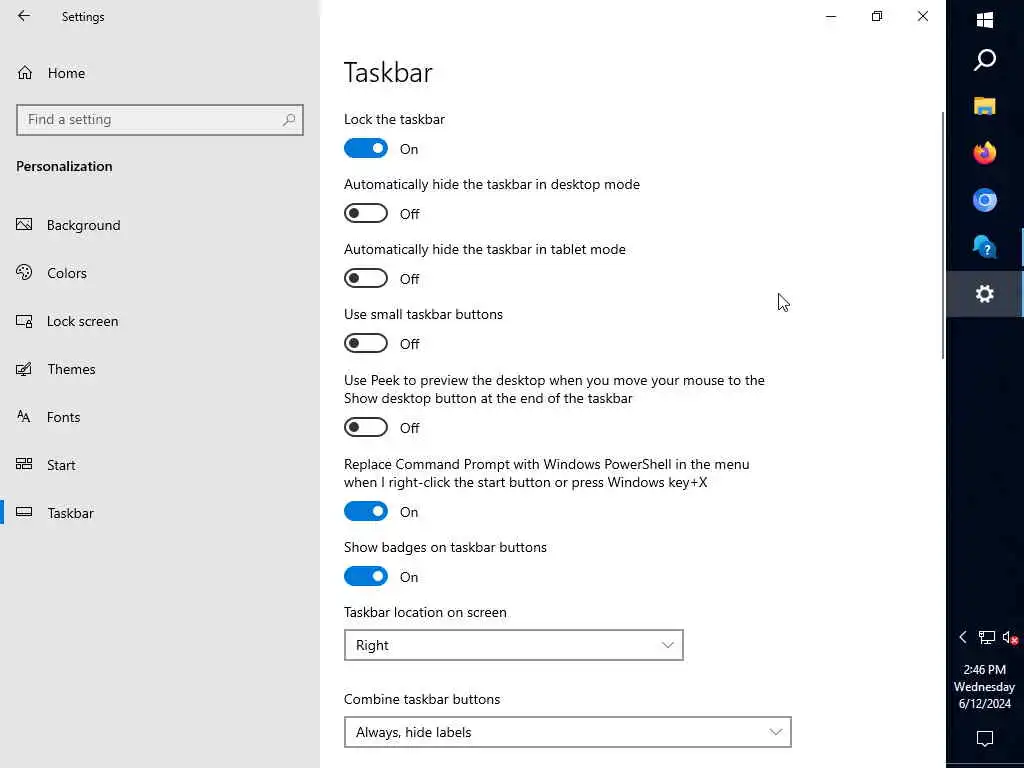This screenshot has width=1024, height=768.
Task: Toggle auto-hide taskbar in desktop mode
Action: coord(366,214)
